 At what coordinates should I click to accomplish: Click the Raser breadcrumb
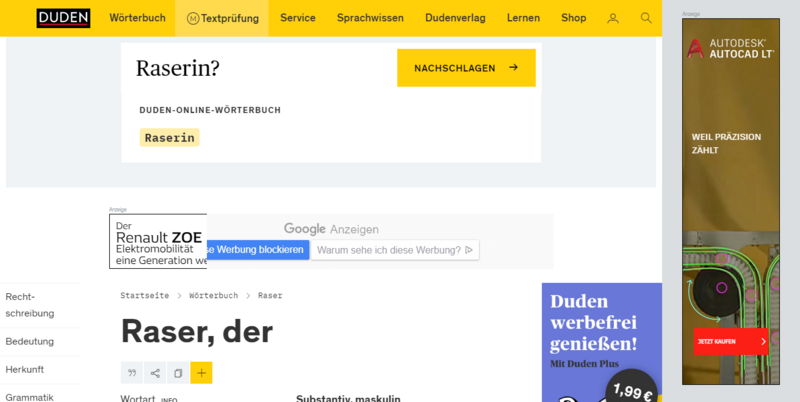[x=270, y=295]
